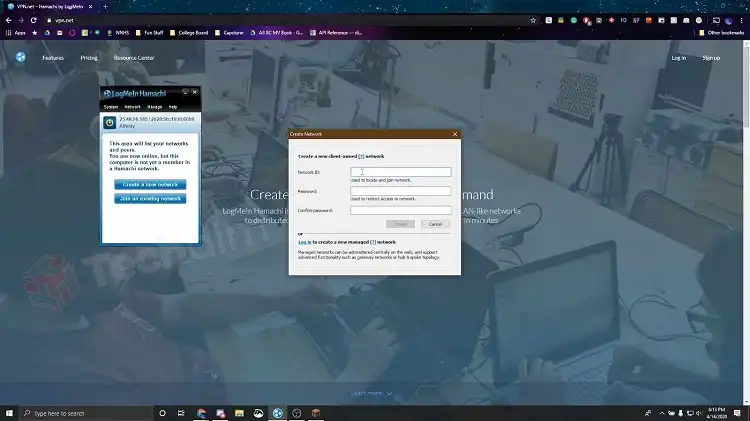This screenshot has height=421, width=750.
Task: Click the taskbar search box
Action: (86, 413)
